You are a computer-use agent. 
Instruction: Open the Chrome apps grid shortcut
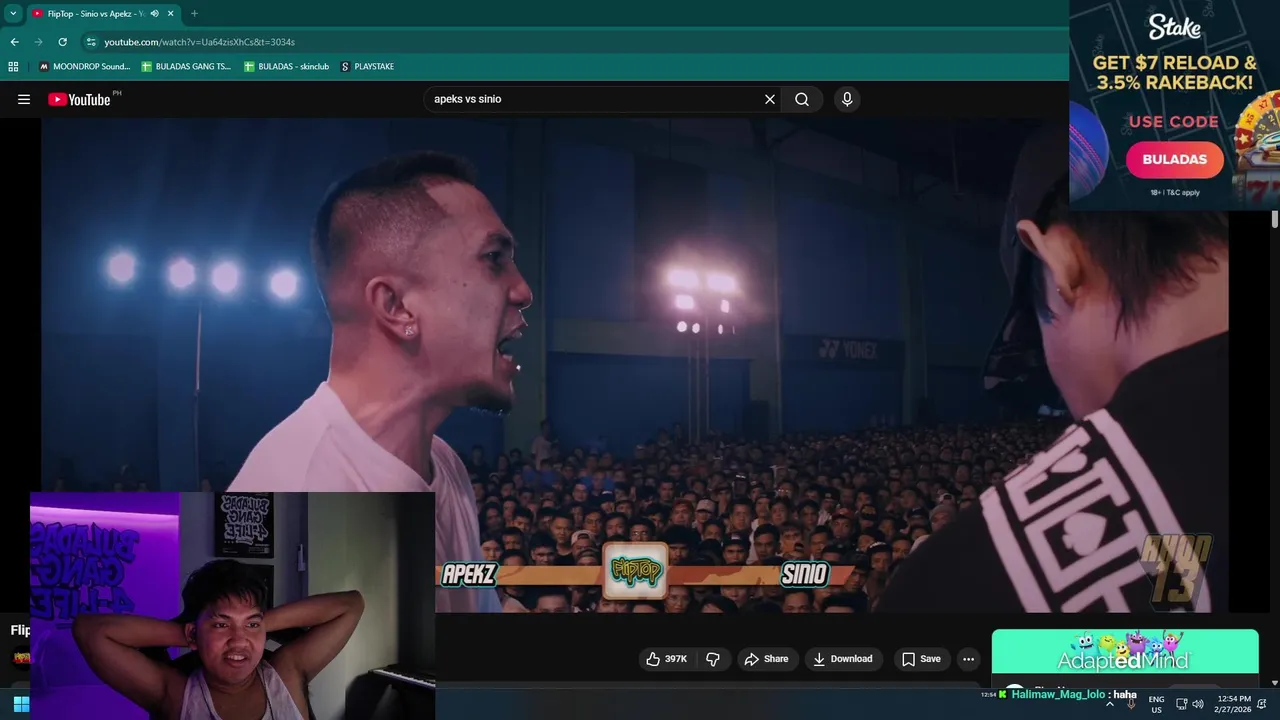tap(13, 67)
